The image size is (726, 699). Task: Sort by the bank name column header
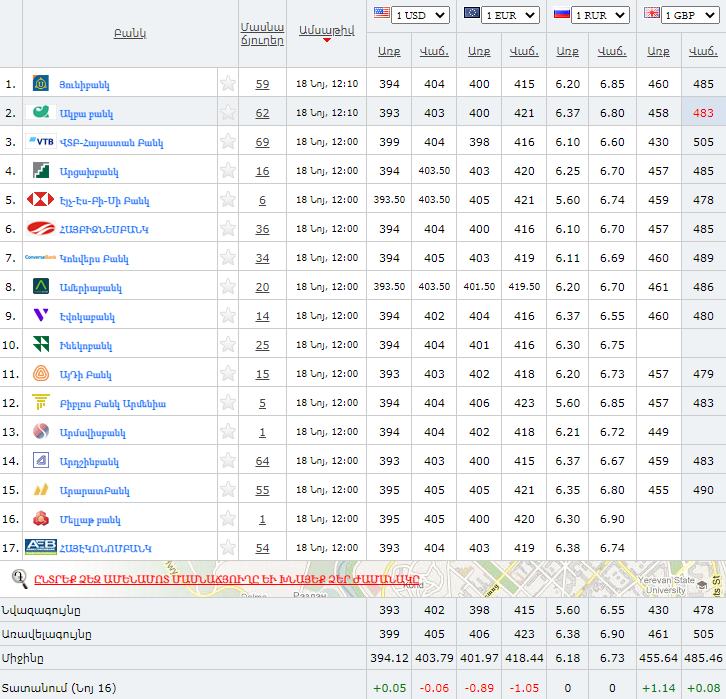[x=130, y=33]
